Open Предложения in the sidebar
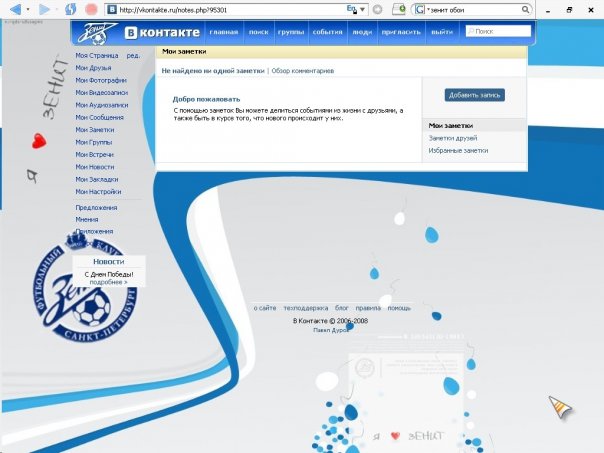The width and height of the screenshot is (604, 453). pos(96,208)
